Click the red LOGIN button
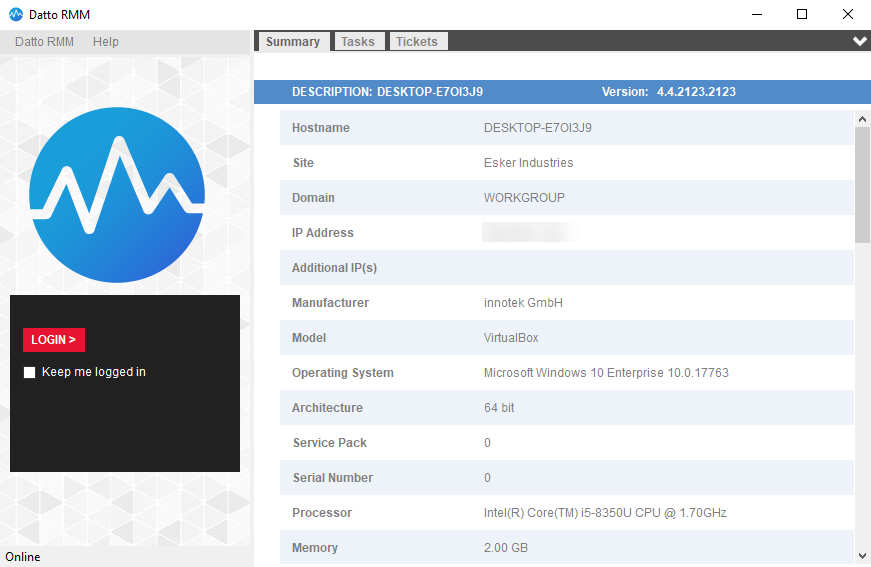Viewport: 871px width, 567px height. click(53, 340)
